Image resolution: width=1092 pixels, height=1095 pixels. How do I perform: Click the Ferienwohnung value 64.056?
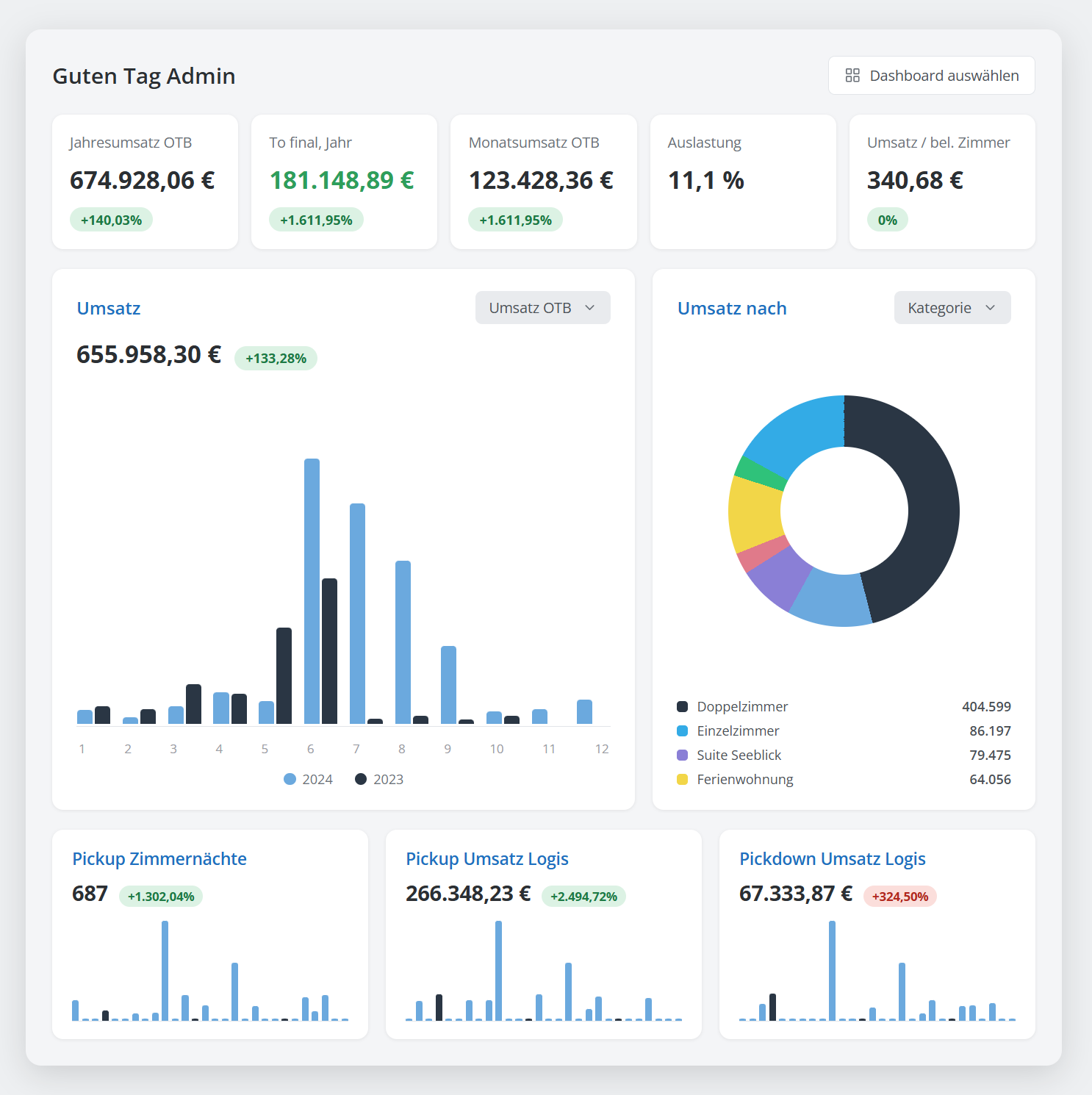tap(990, 779)
